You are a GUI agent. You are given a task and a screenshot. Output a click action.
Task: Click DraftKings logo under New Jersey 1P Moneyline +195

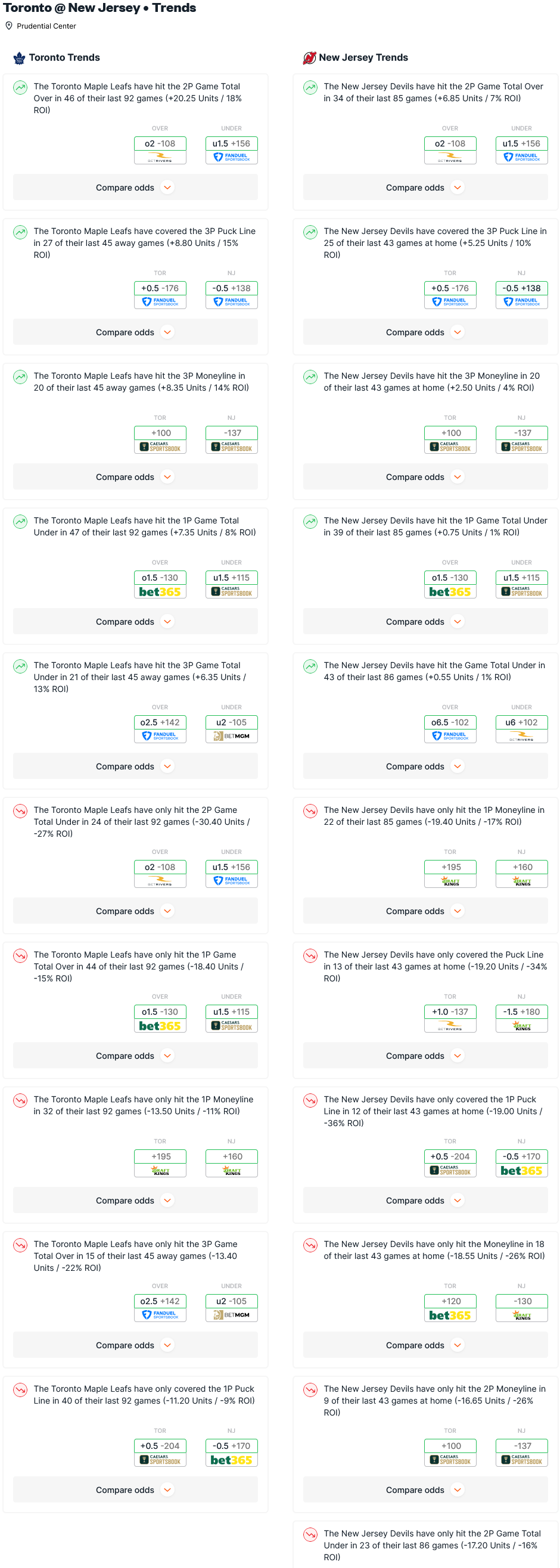pos(450,881)
